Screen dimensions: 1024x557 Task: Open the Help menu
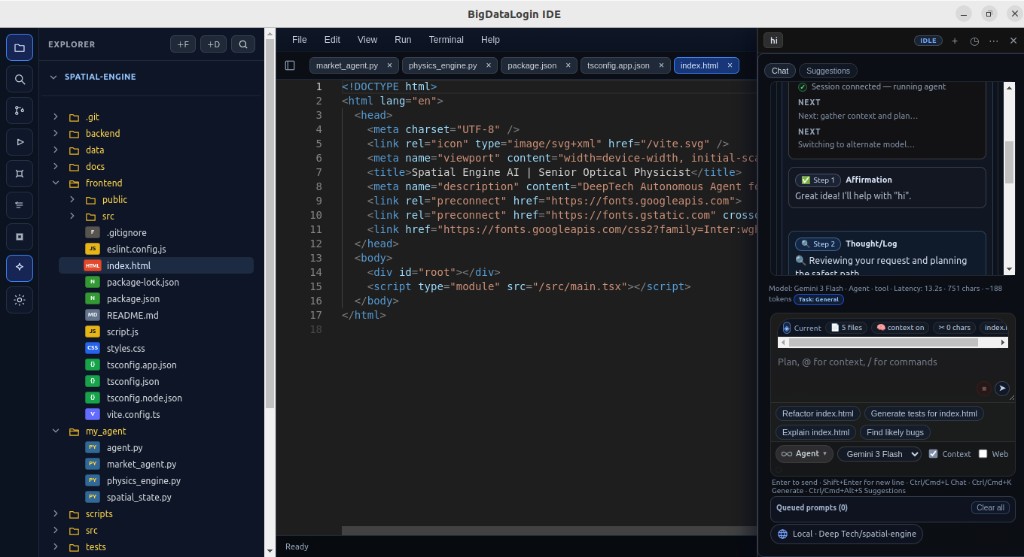(x=490, y=40)
